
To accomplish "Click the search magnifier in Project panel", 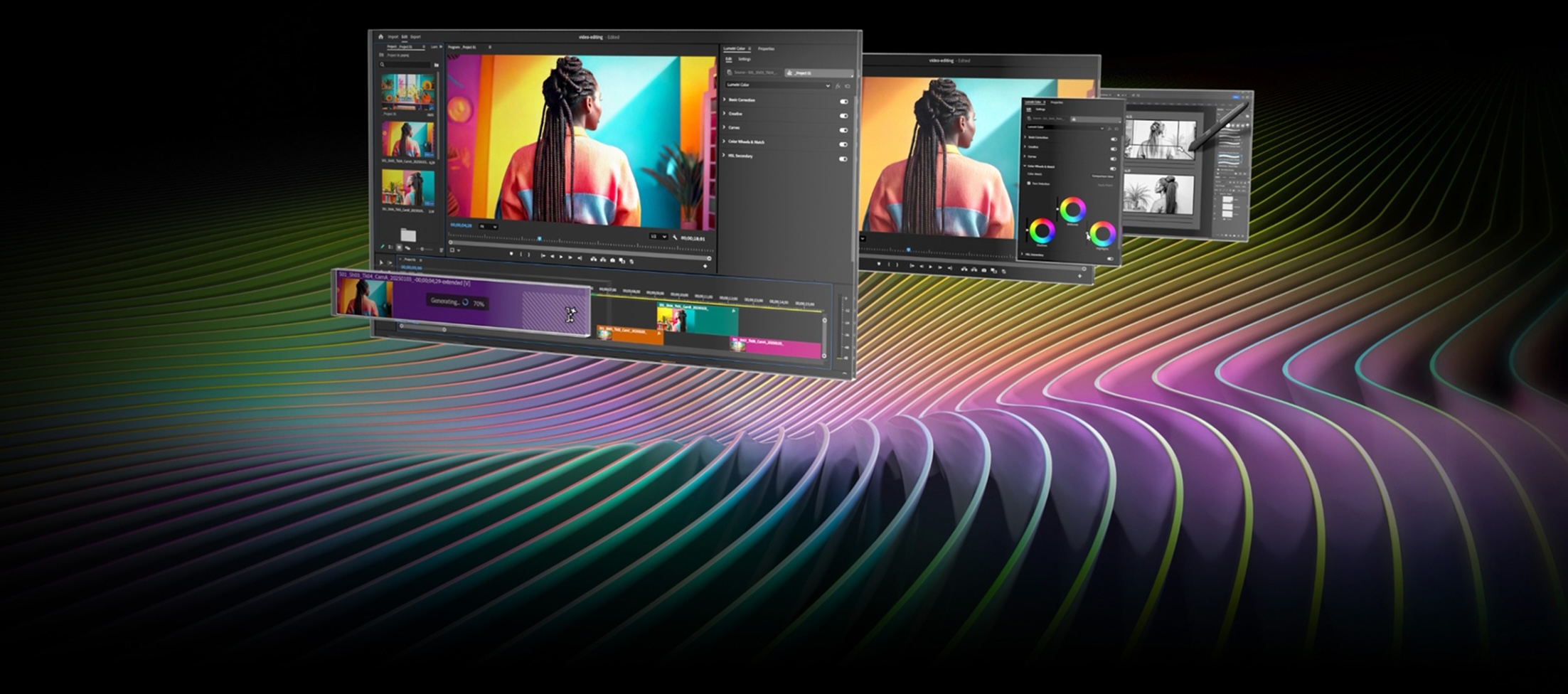I will pos(382,65).
